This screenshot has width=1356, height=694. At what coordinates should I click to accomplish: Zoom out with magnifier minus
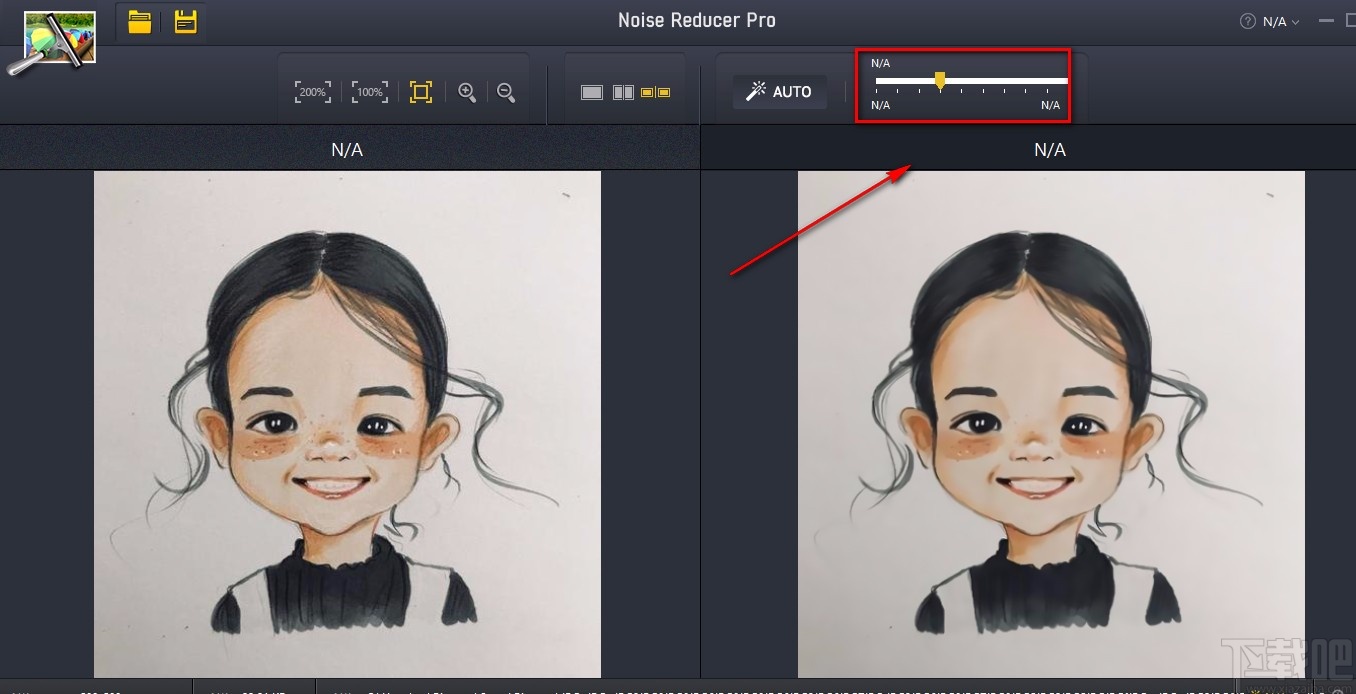point(506,92)
